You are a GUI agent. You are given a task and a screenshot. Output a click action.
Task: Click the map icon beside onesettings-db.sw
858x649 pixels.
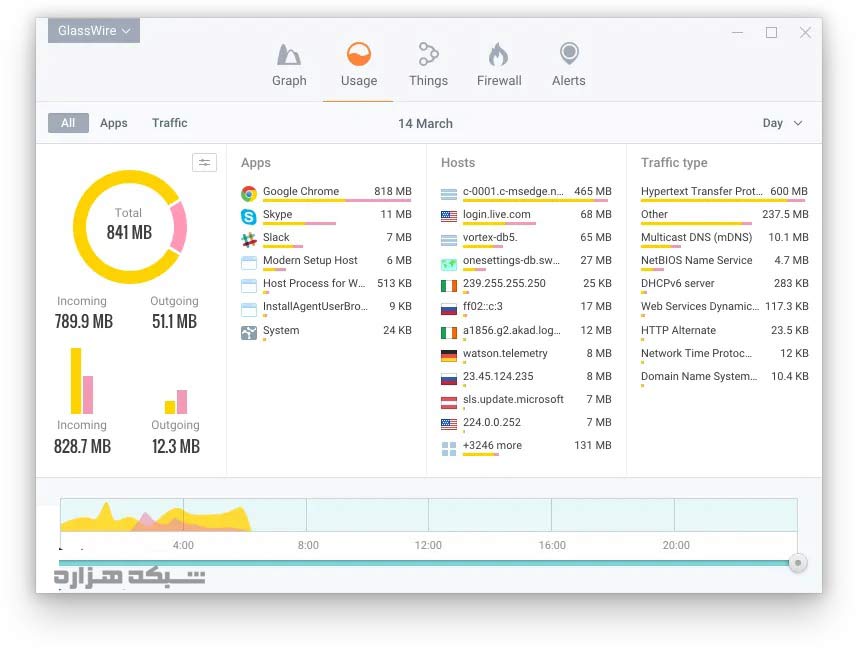click(449, 265)
